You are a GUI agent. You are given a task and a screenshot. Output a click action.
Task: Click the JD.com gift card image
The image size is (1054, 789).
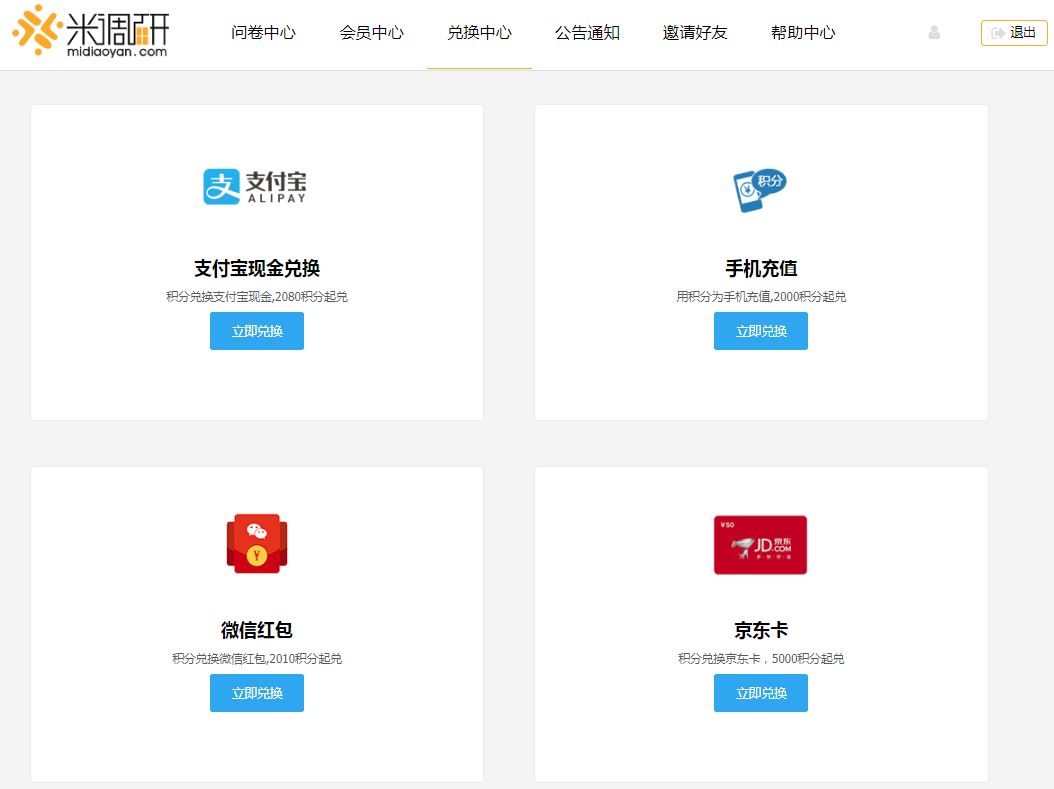[760, 545]
